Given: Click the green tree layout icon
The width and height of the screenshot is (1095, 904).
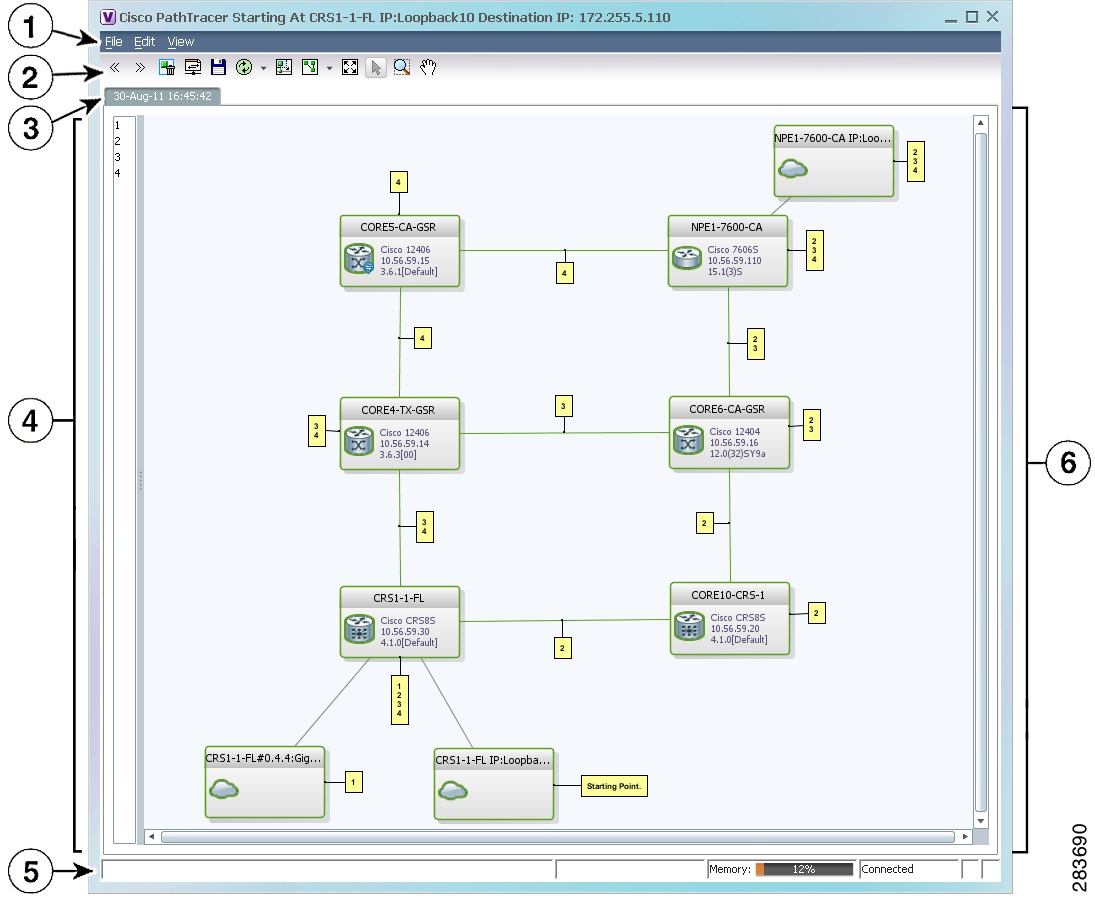Looking at the screenshot, I should tap(310, 67).
